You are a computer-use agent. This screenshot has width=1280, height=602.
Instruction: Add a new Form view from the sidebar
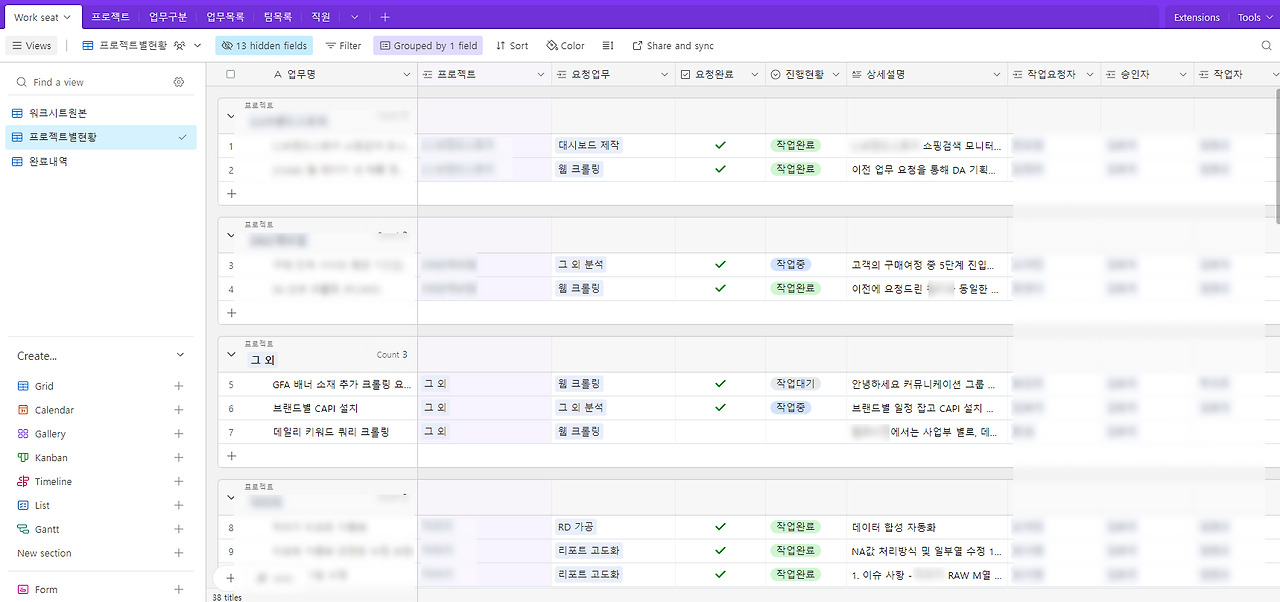coord(178,589)
